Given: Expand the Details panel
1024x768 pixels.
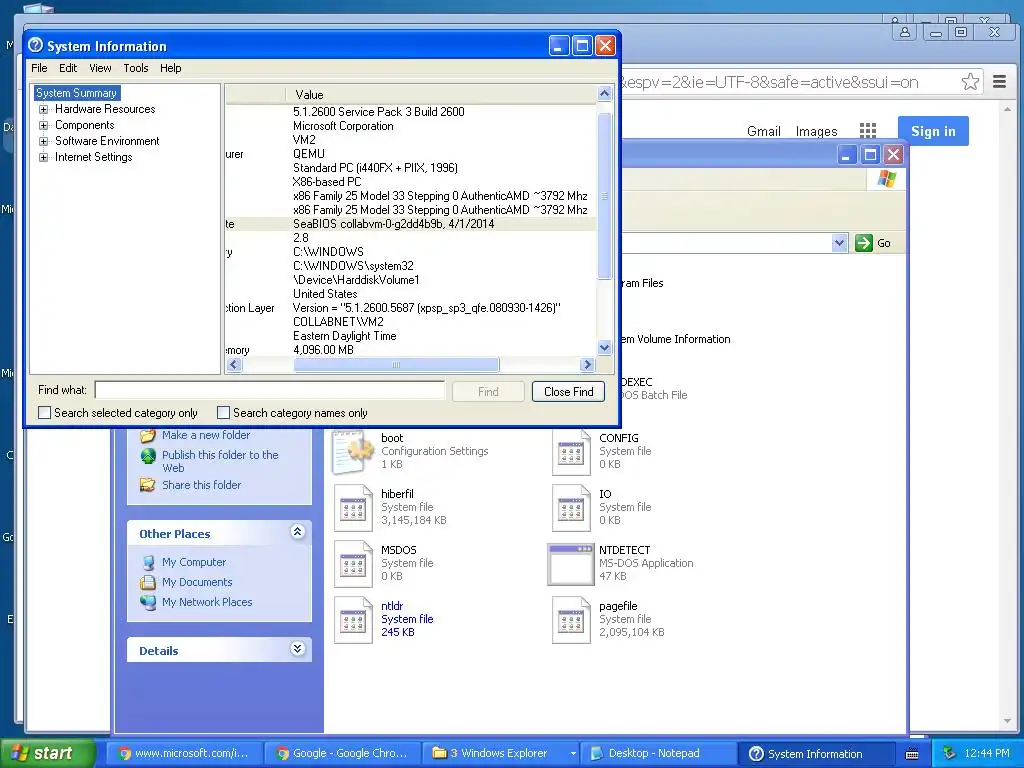Looking at the screenshot, I should click(x=298, y=648).
